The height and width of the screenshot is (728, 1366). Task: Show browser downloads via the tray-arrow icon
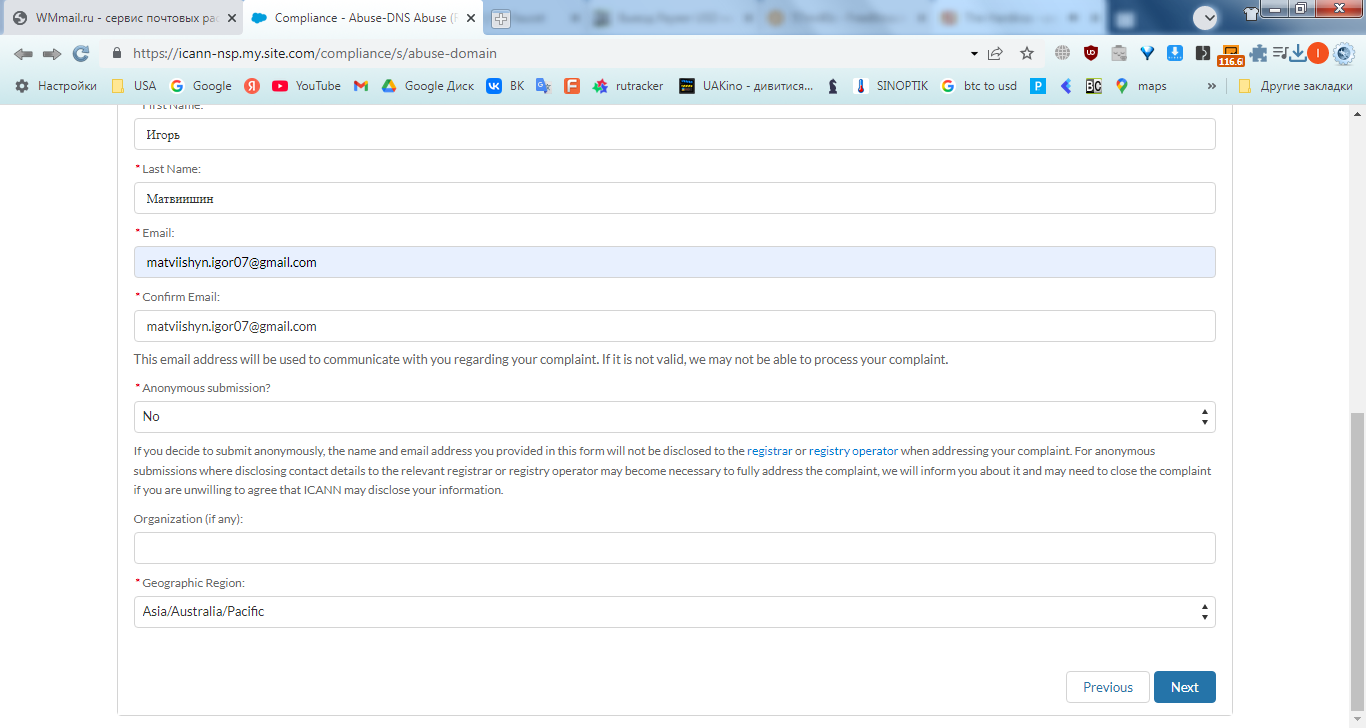coord(1298,53)
